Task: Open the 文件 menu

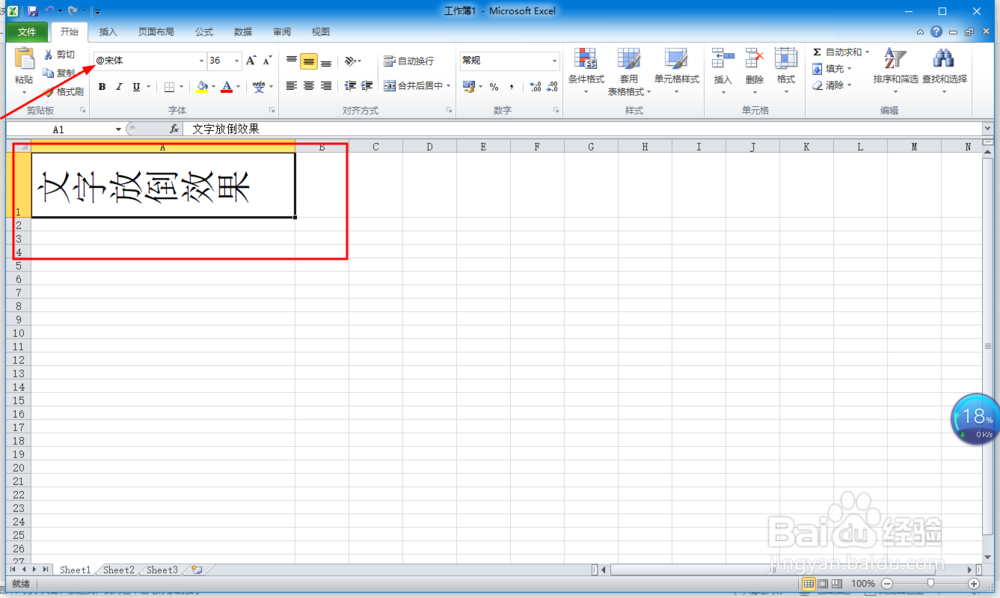Action: coord(26,31)
